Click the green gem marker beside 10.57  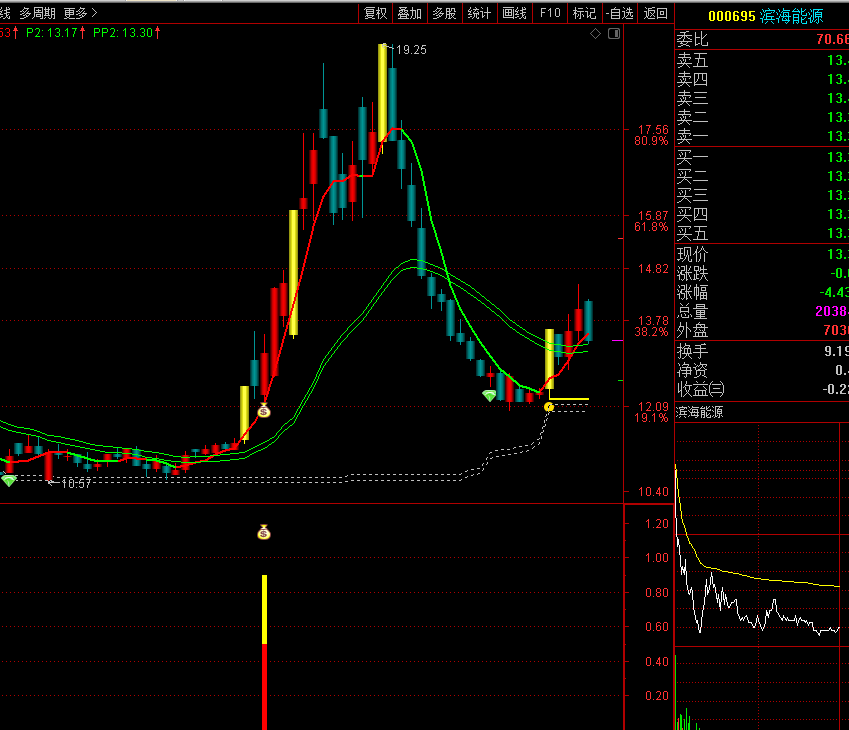coord(9,480)
